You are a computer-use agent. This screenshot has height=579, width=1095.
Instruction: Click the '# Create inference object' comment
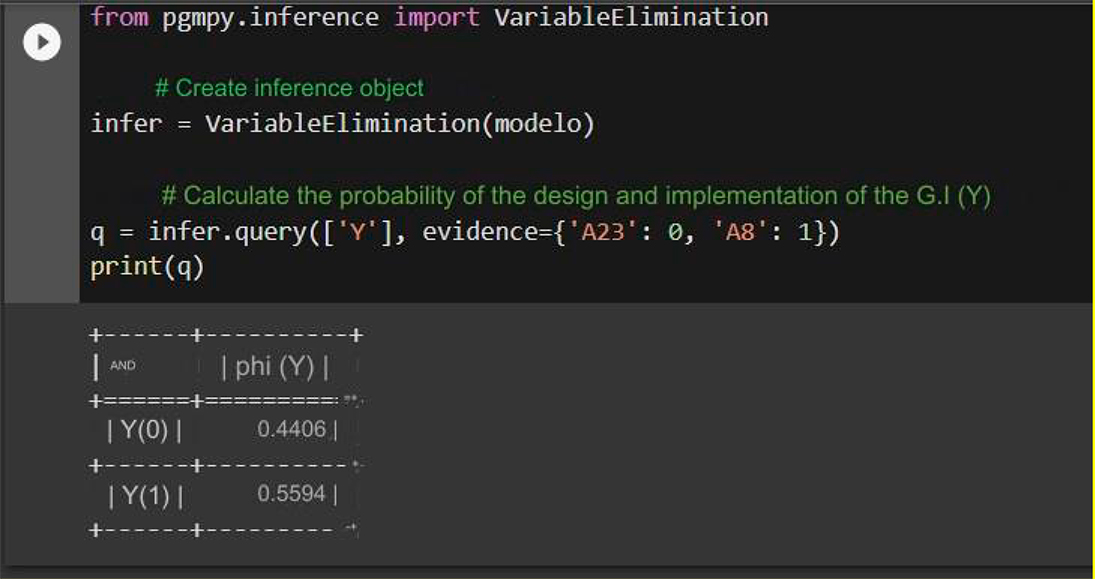(289, 88)
